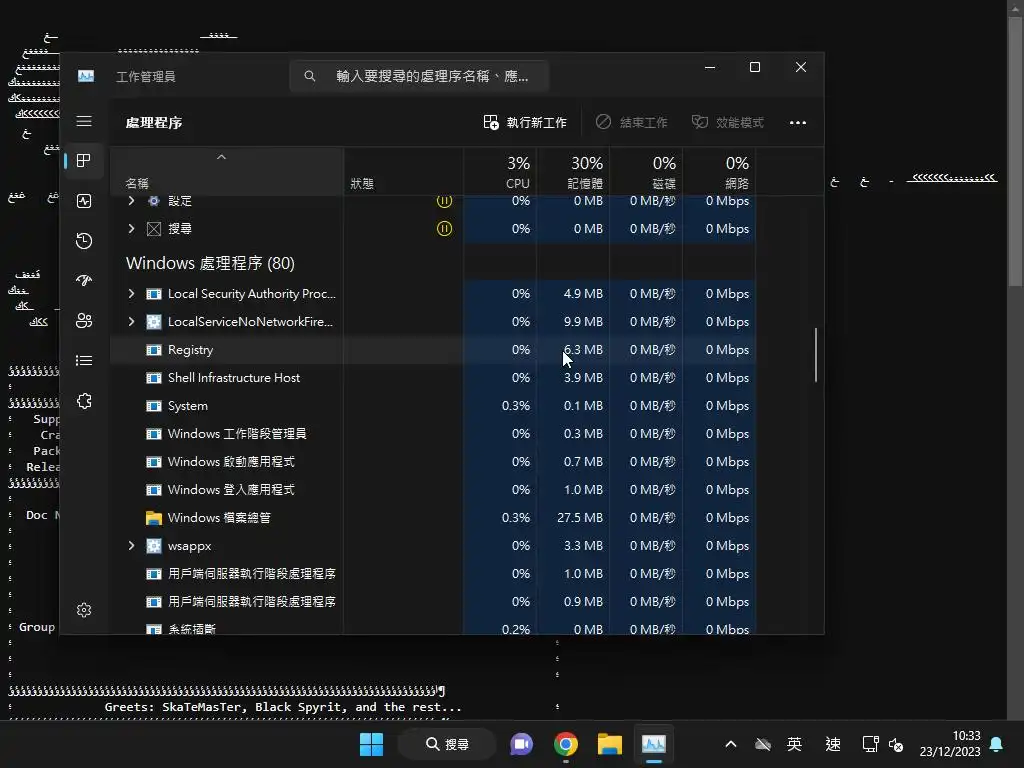Expand LocalServiceNoNetworkFirewall row

click(131, 322)
